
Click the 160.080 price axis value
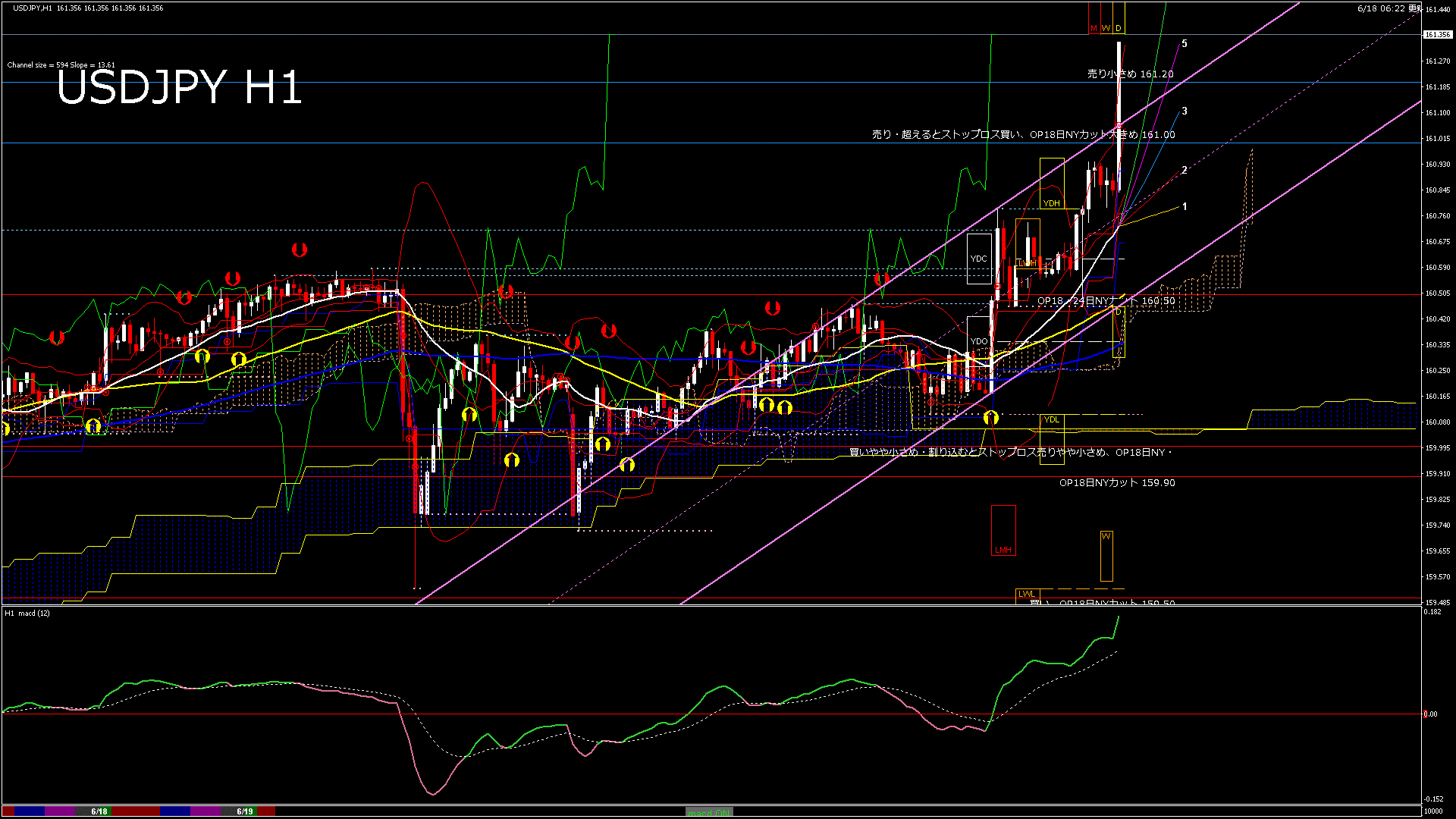coord(1438,422)
